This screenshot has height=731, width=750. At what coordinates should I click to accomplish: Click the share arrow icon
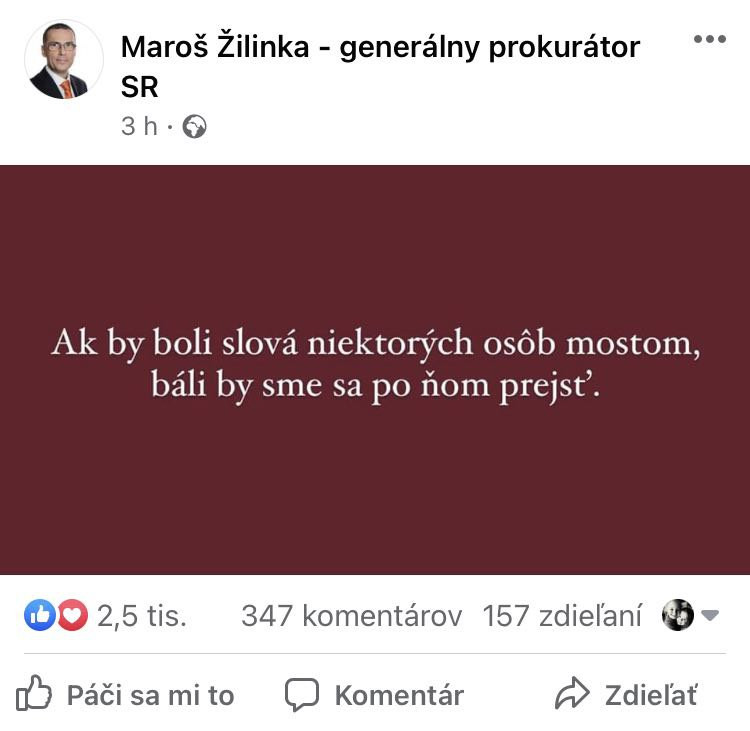(572, 693)
